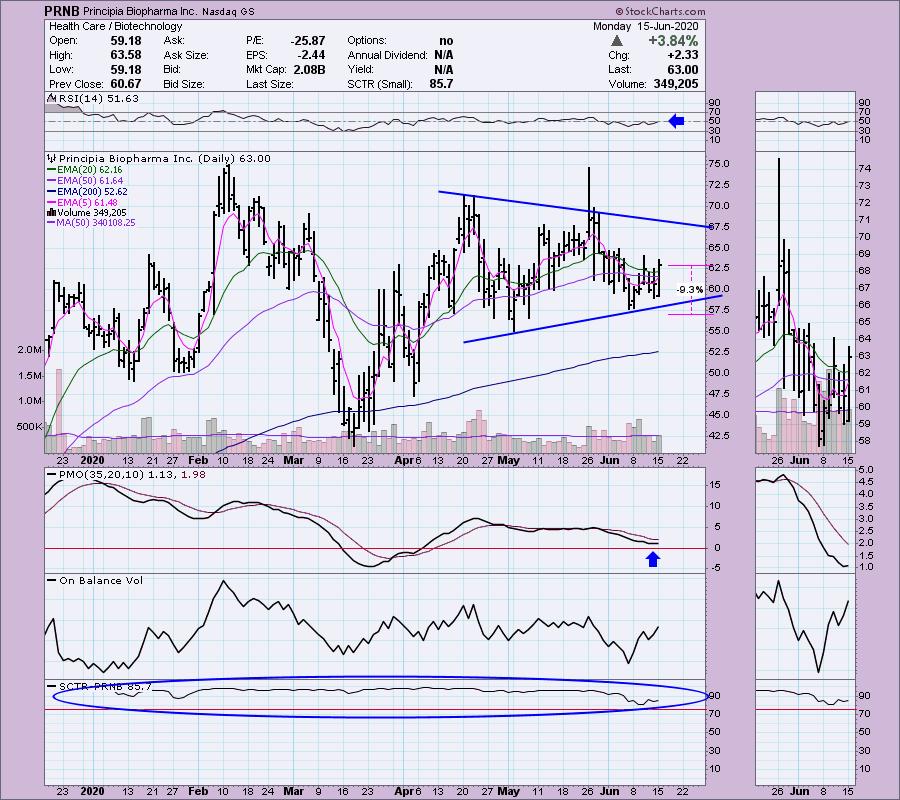This screenshot has height=800, width=900.
Task: Click the 'MA(50) 340108.25' legend entry
Action: click(x=96, y=223)
